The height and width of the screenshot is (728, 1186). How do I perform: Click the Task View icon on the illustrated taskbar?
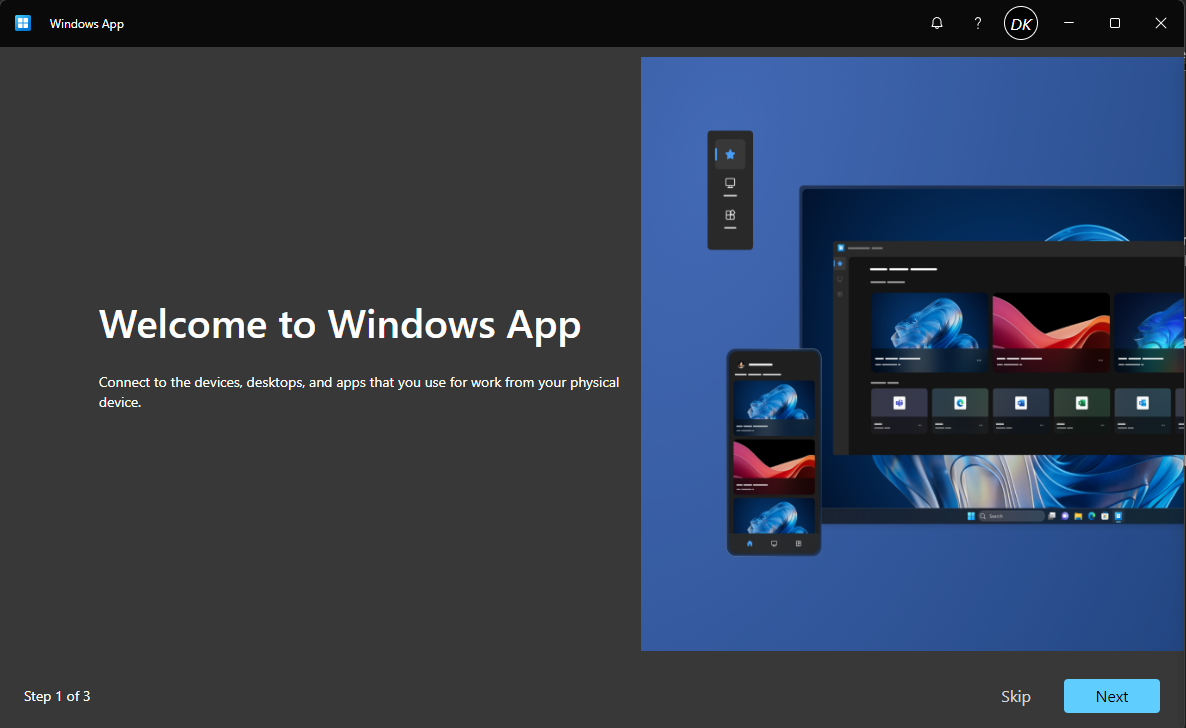(x=1052, y=516)
